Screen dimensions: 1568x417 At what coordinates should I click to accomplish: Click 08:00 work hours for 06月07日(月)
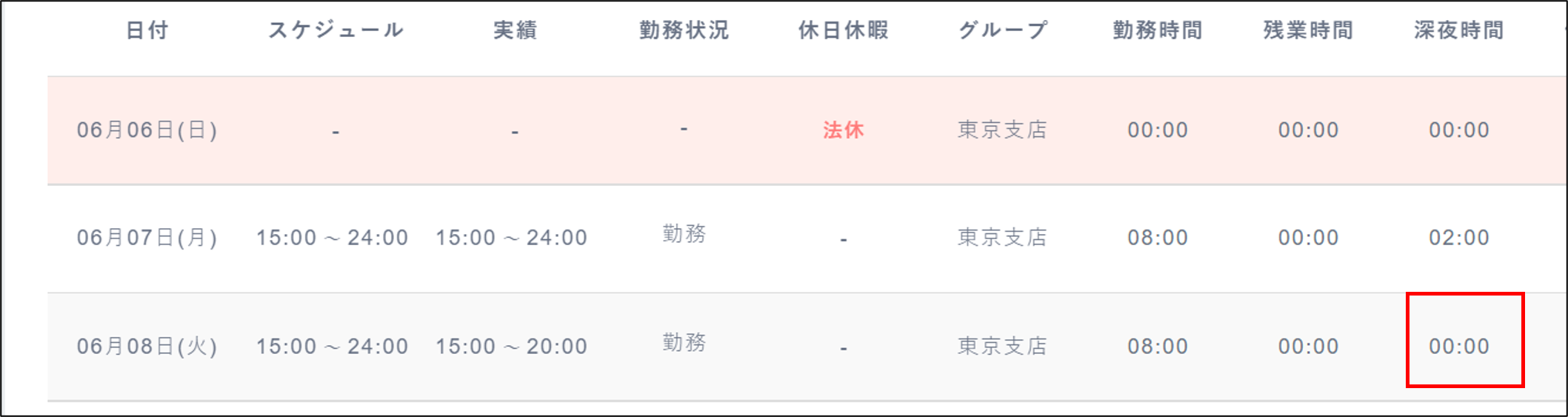pyautogui.click(x=1157, y=238)
